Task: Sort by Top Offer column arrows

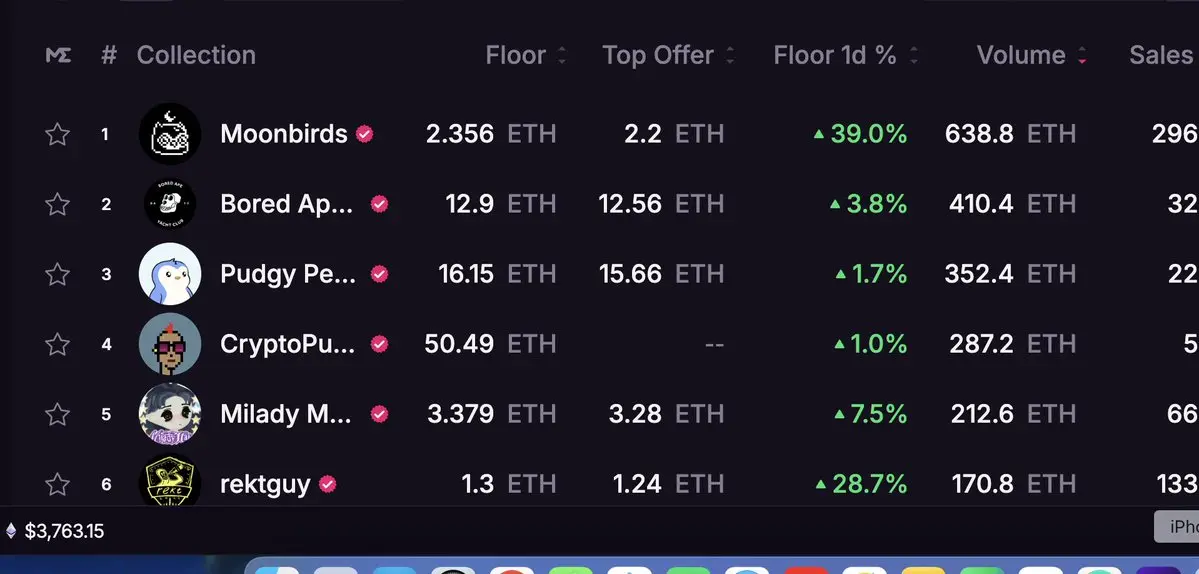Action: tap(730, 55)
